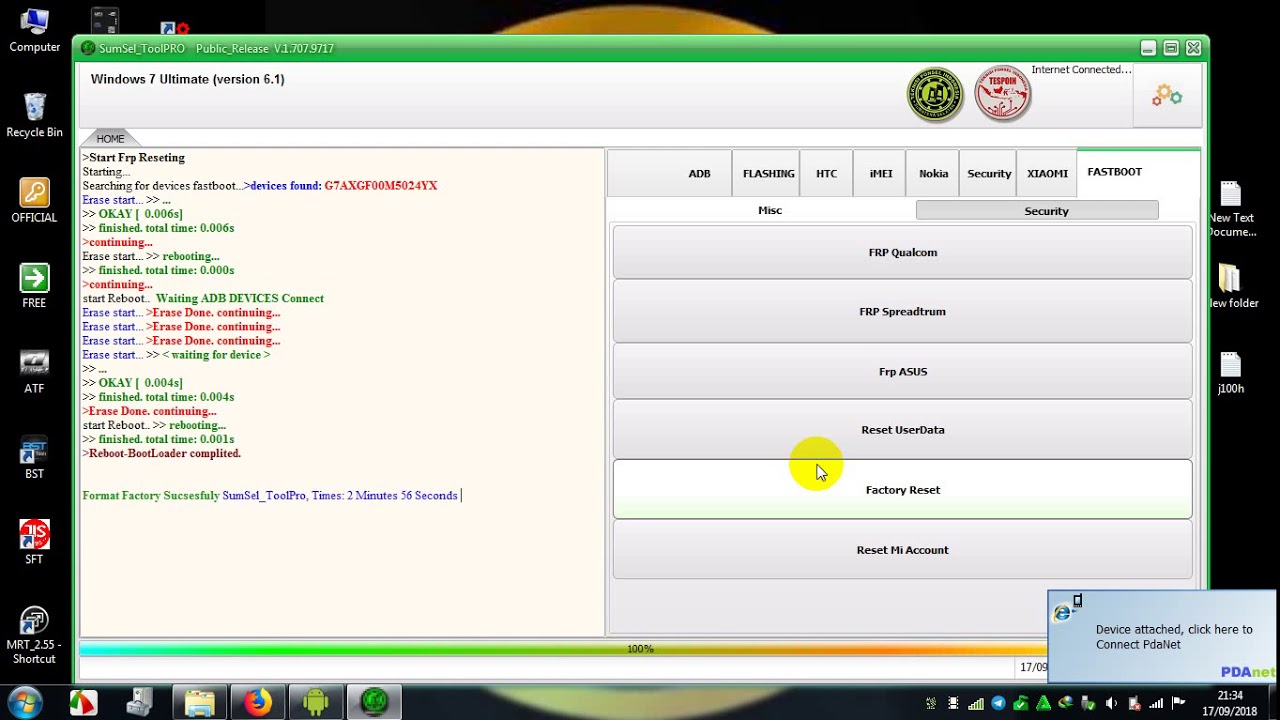Open the Windows Start menu orb
This screenshot has width=1280, height=720.
[25, 702]
